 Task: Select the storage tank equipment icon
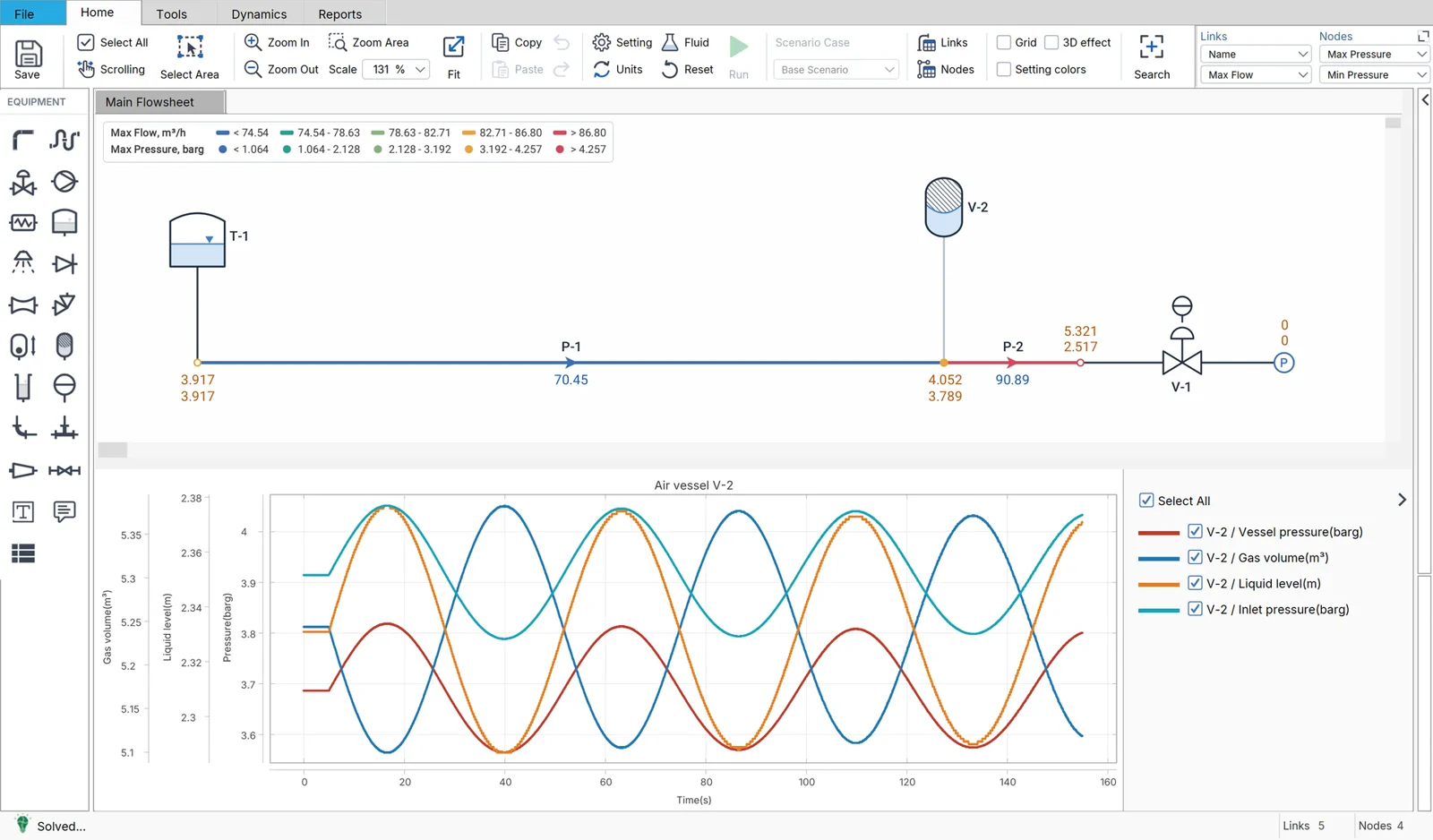tap(64, 222)
